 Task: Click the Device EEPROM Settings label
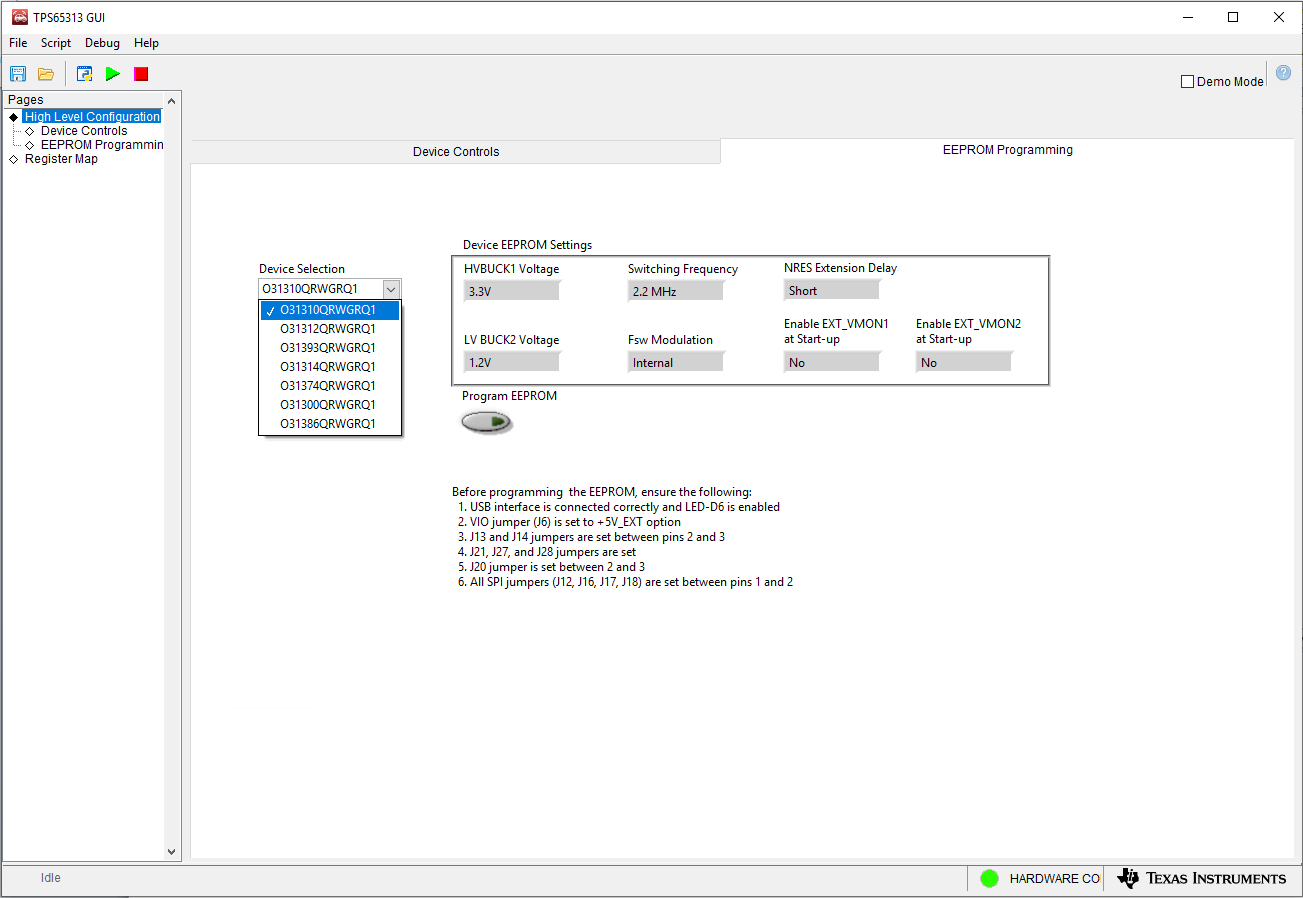pos(527,245)
